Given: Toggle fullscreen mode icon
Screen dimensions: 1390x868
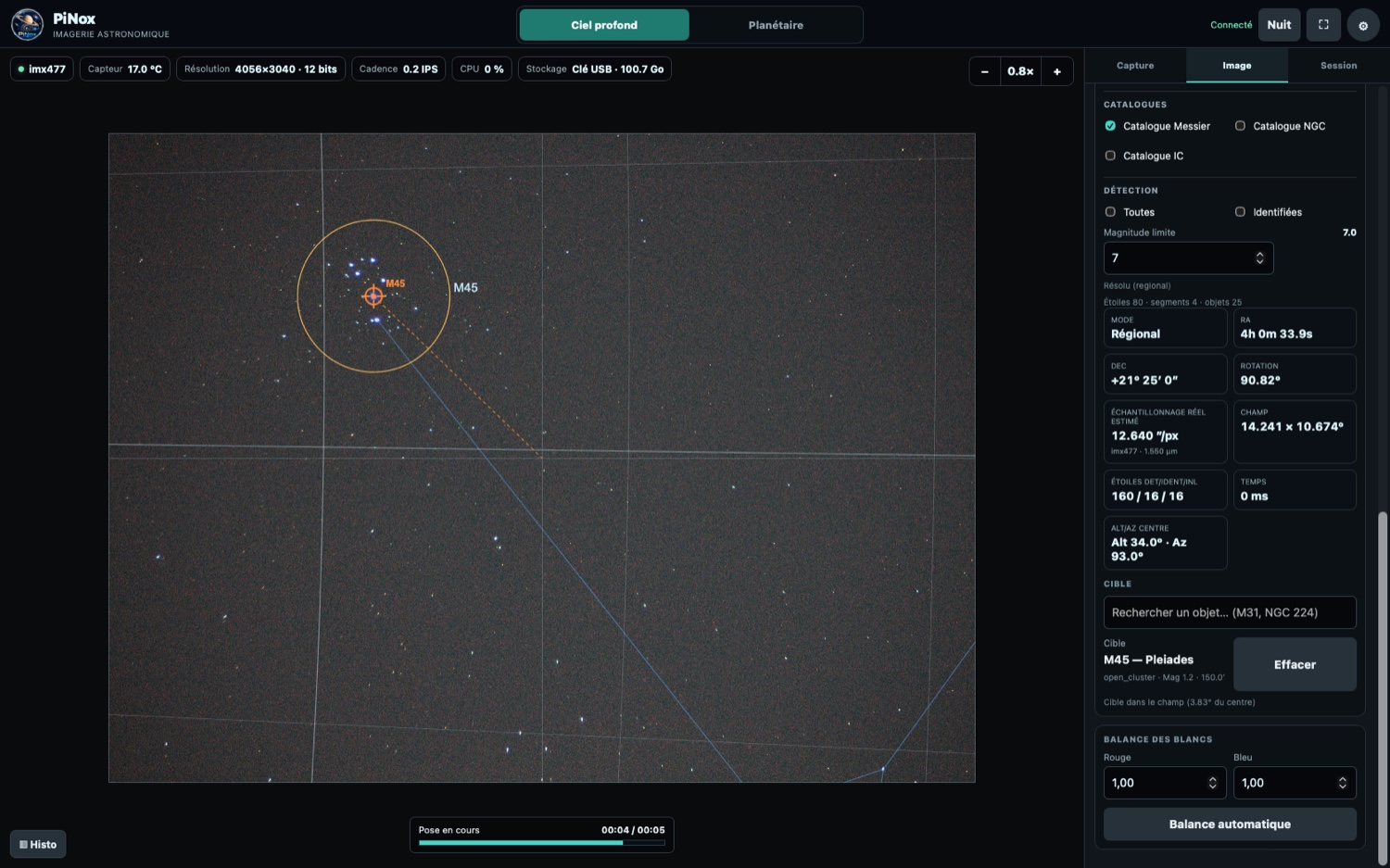Looking at the screenshot, I should pos(1323,25).
